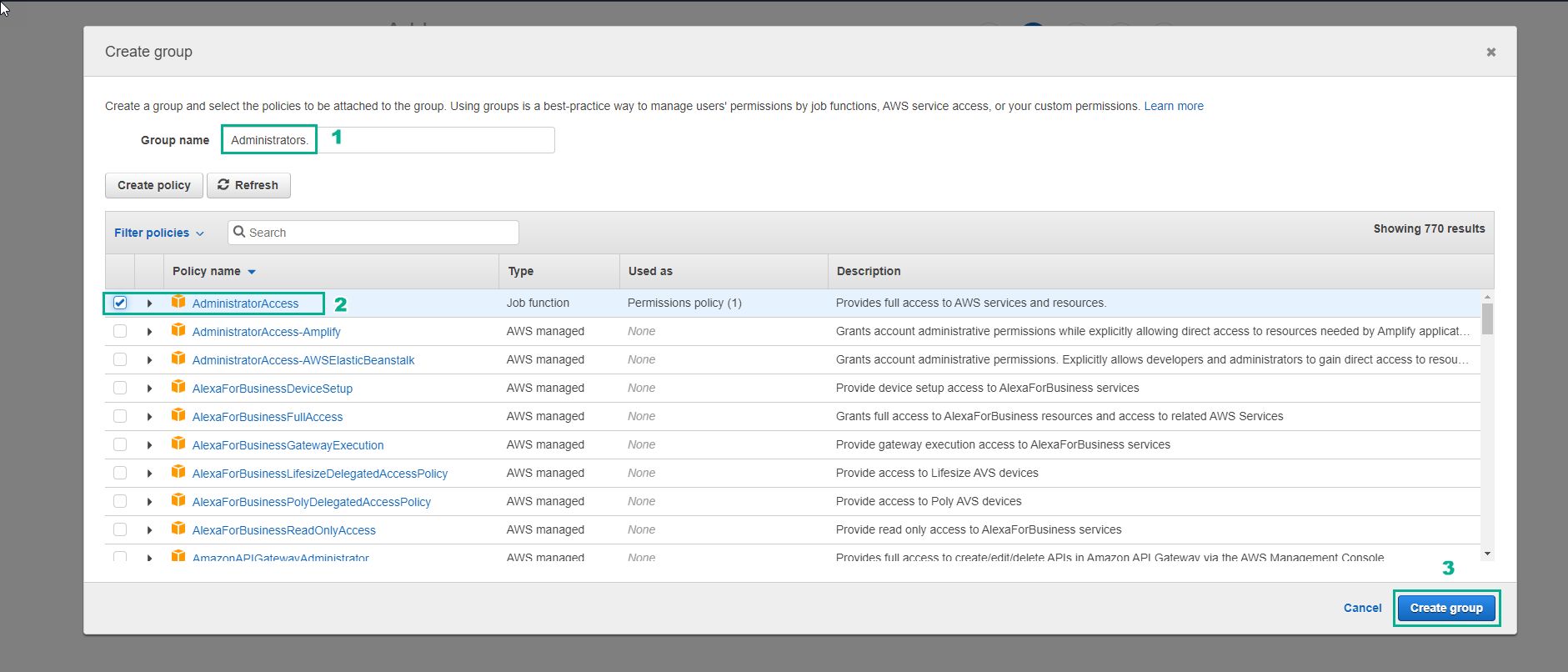Check the AlexaForBusinessDeviceSetup checkbox

(x=120, y=388)
